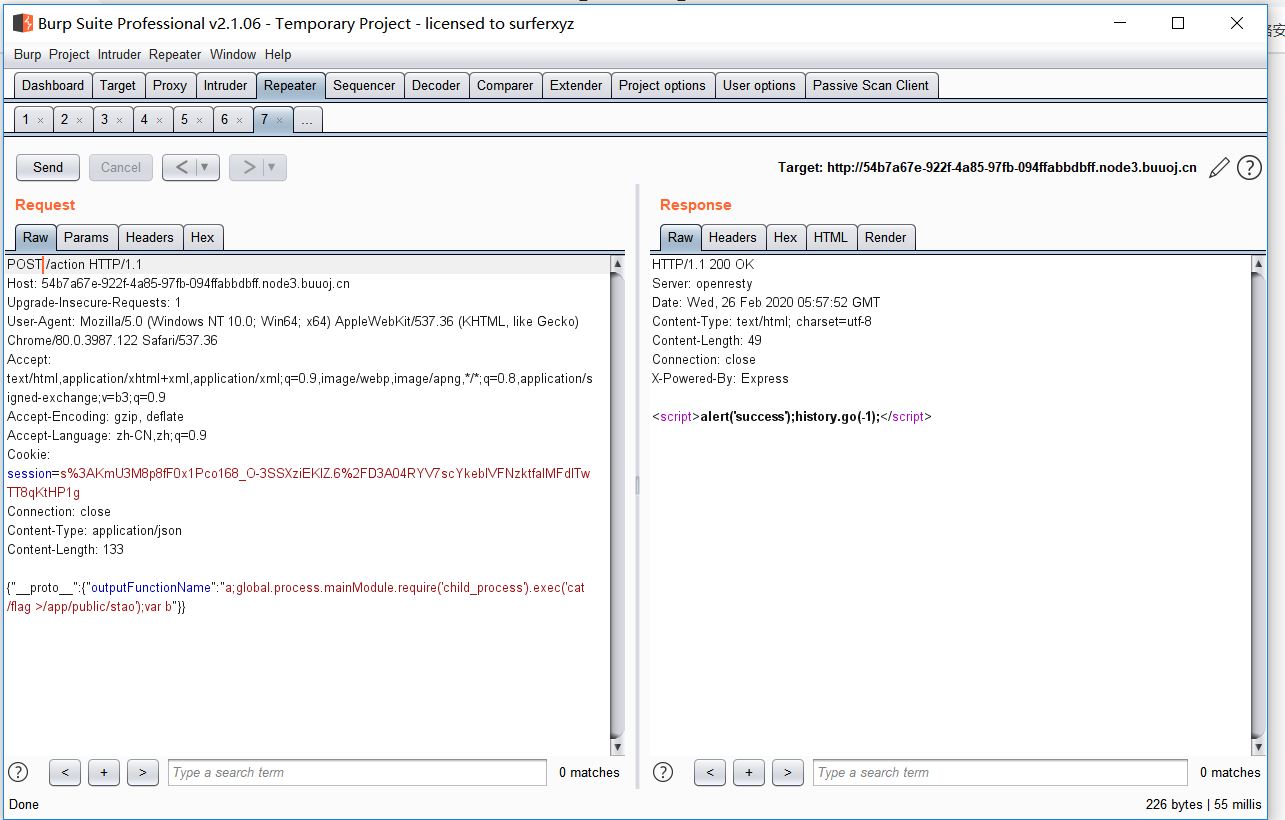Viewport: 1285px width, 820px height.
Task: Edit target with the pencil icon
Action: 1219,168
